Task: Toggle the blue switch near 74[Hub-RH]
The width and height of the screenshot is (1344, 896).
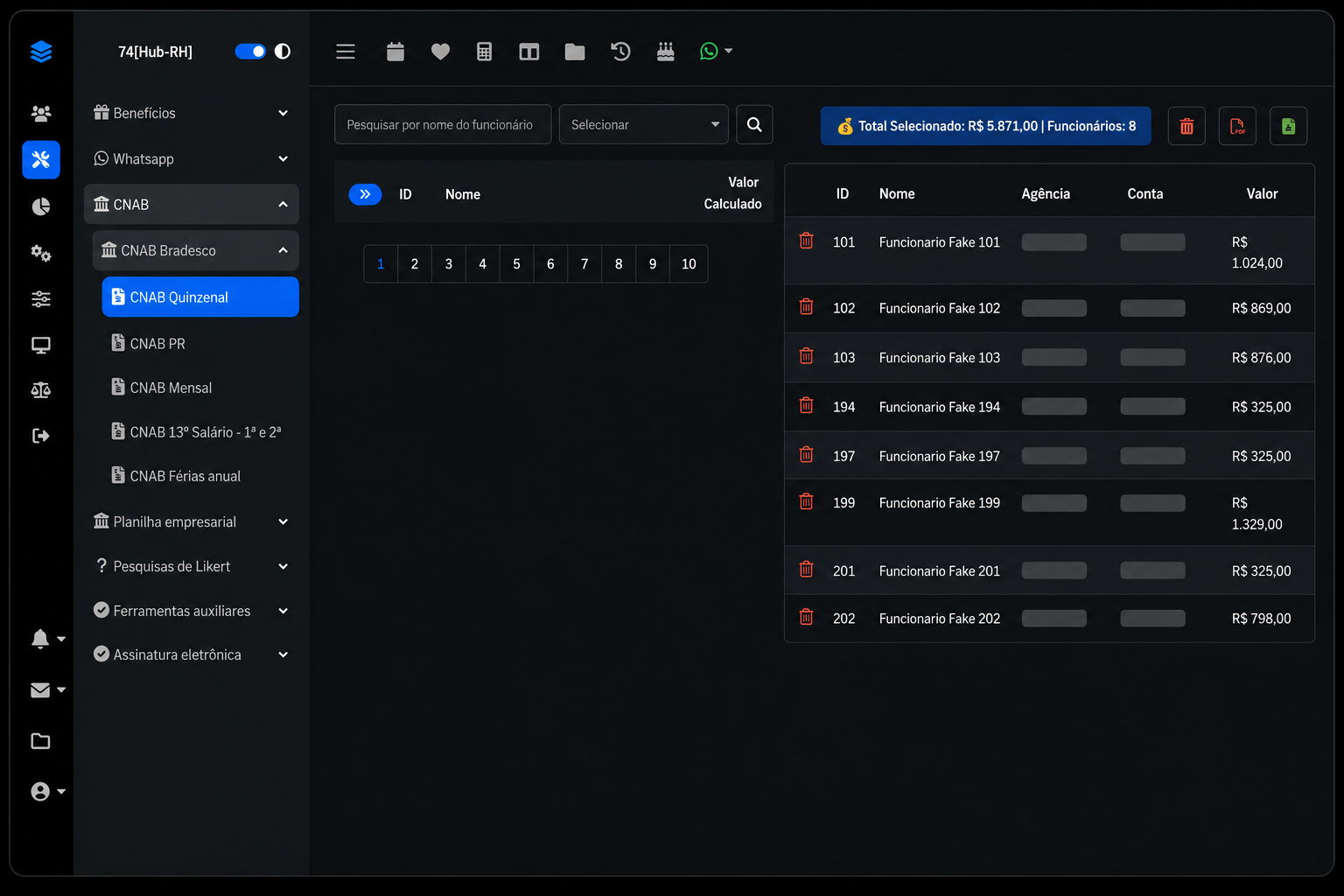Action: click(x=250, y=52)
